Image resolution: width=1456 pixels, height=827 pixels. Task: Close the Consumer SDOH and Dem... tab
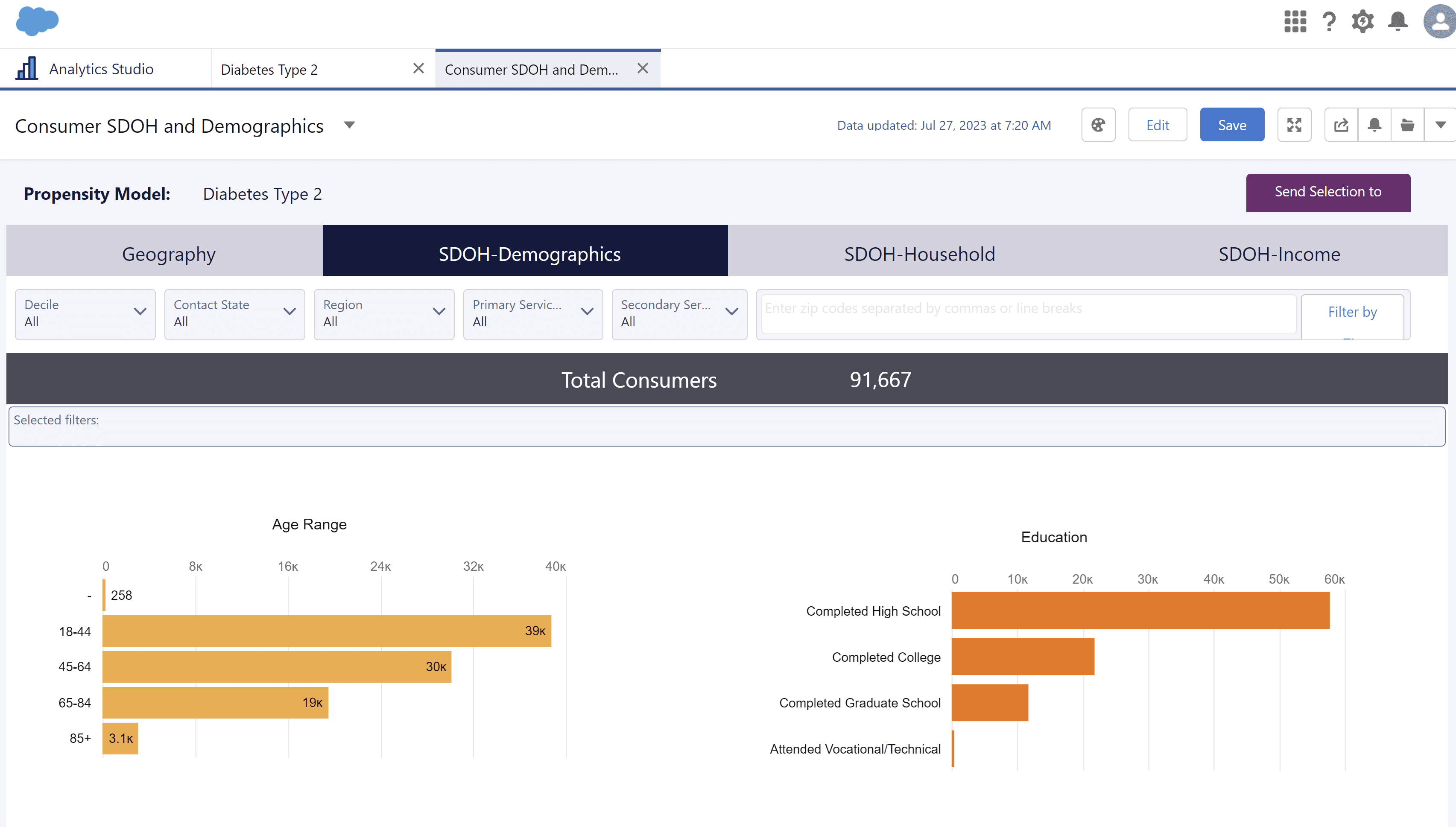click(643, 69)
